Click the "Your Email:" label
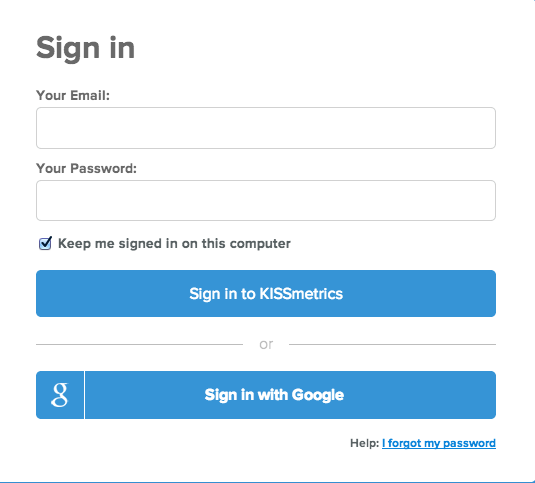 pos(73,96)
